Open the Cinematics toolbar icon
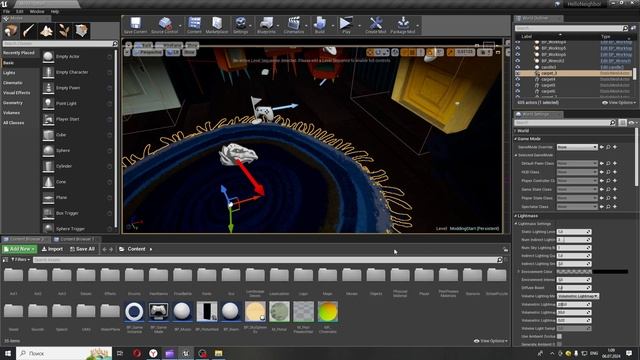The width and height of the screenshot is (640, 360). [x=293, y=23]
